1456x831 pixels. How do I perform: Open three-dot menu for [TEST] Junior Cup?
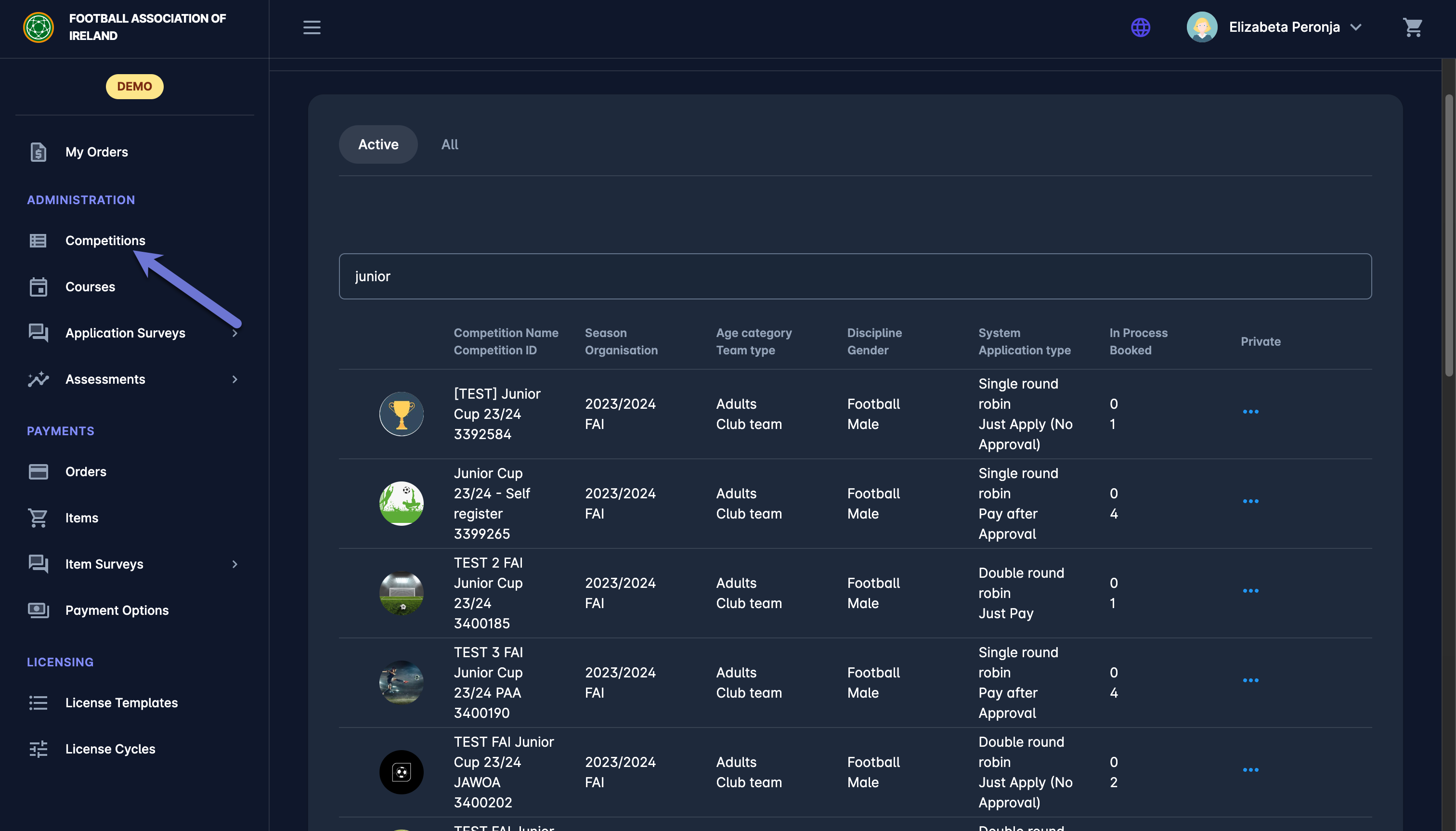[1250, 412]
